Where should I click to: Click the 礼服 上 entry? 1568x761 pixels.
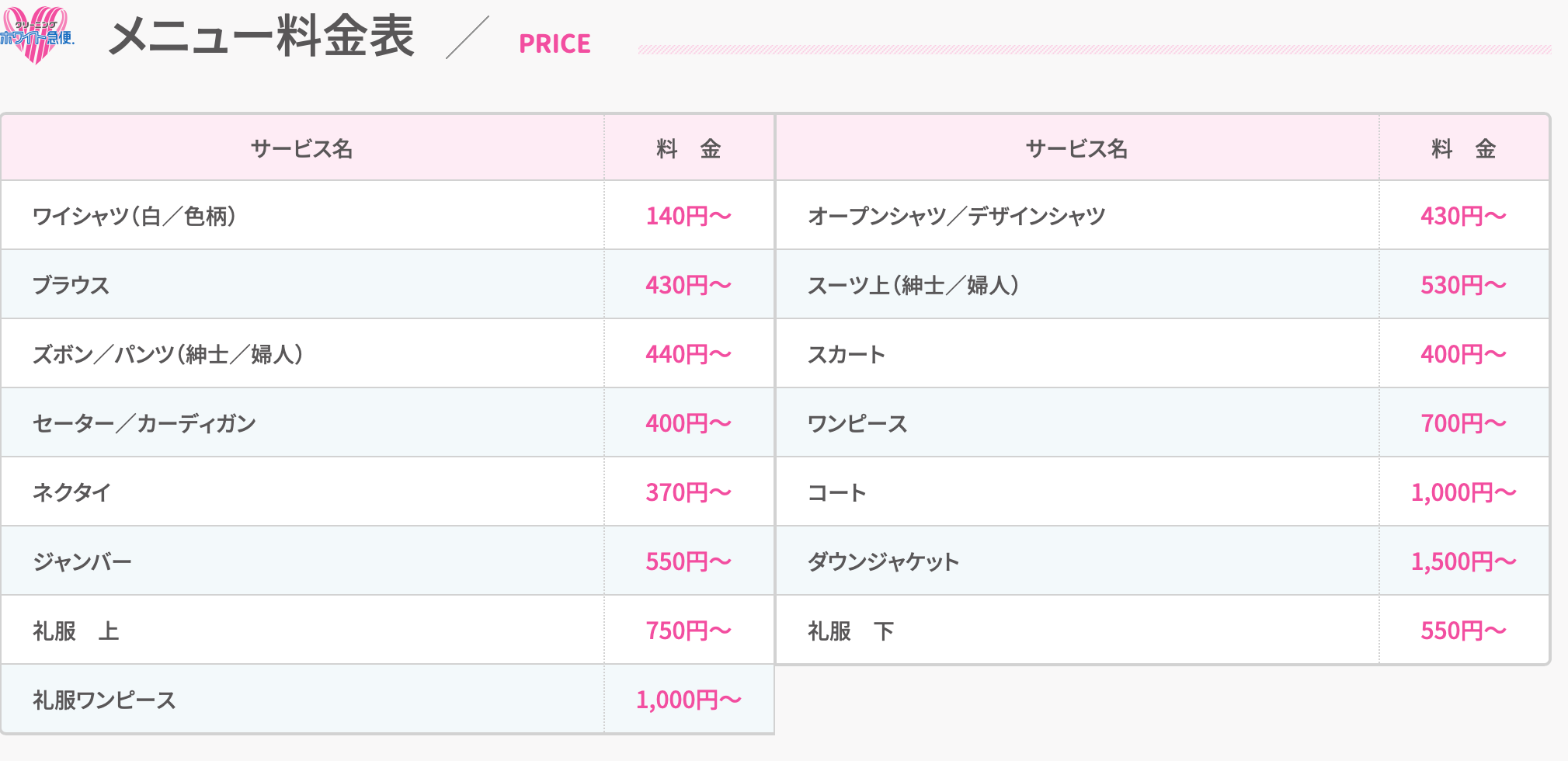(75, 631)
